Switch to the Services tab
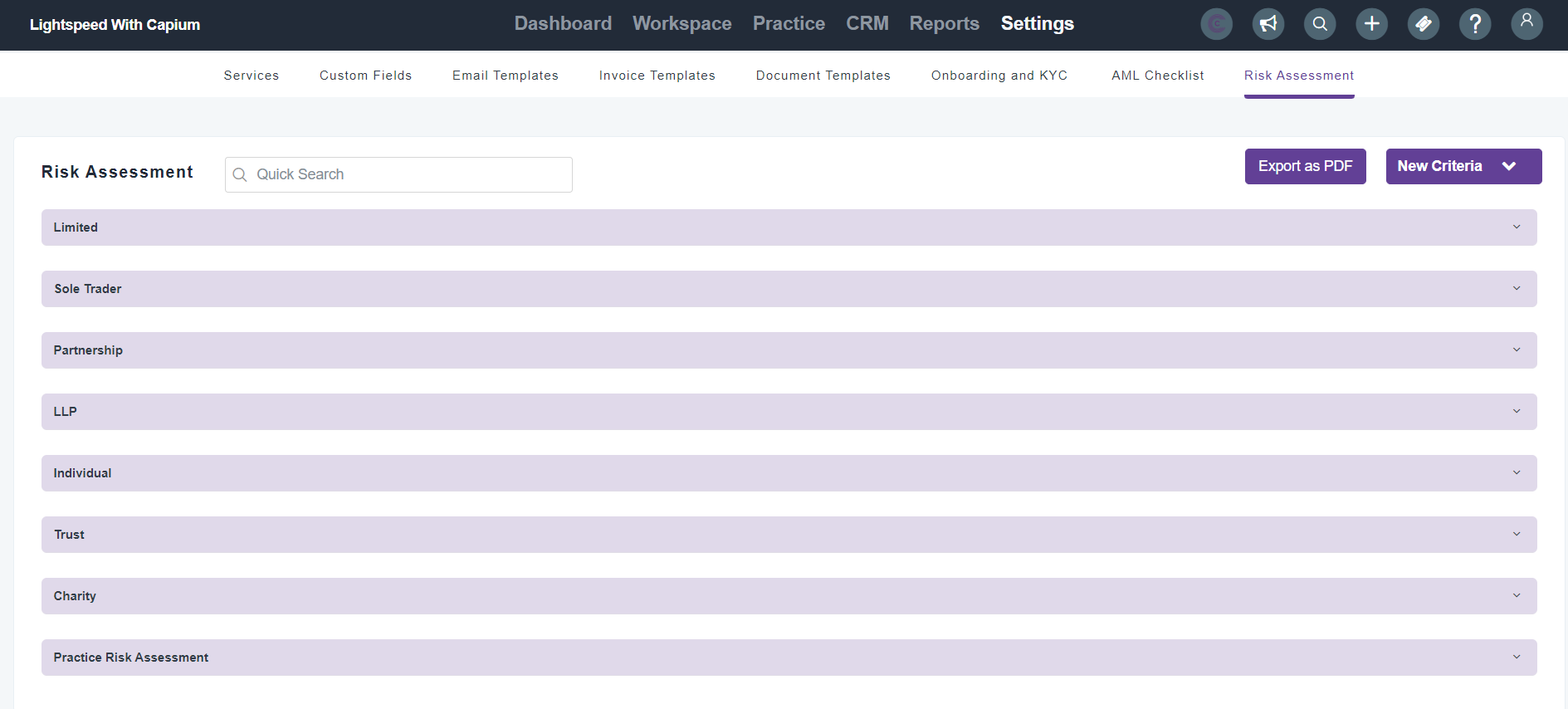The height and width of the screenshot is (709, 1568). [x=252, y=76]
